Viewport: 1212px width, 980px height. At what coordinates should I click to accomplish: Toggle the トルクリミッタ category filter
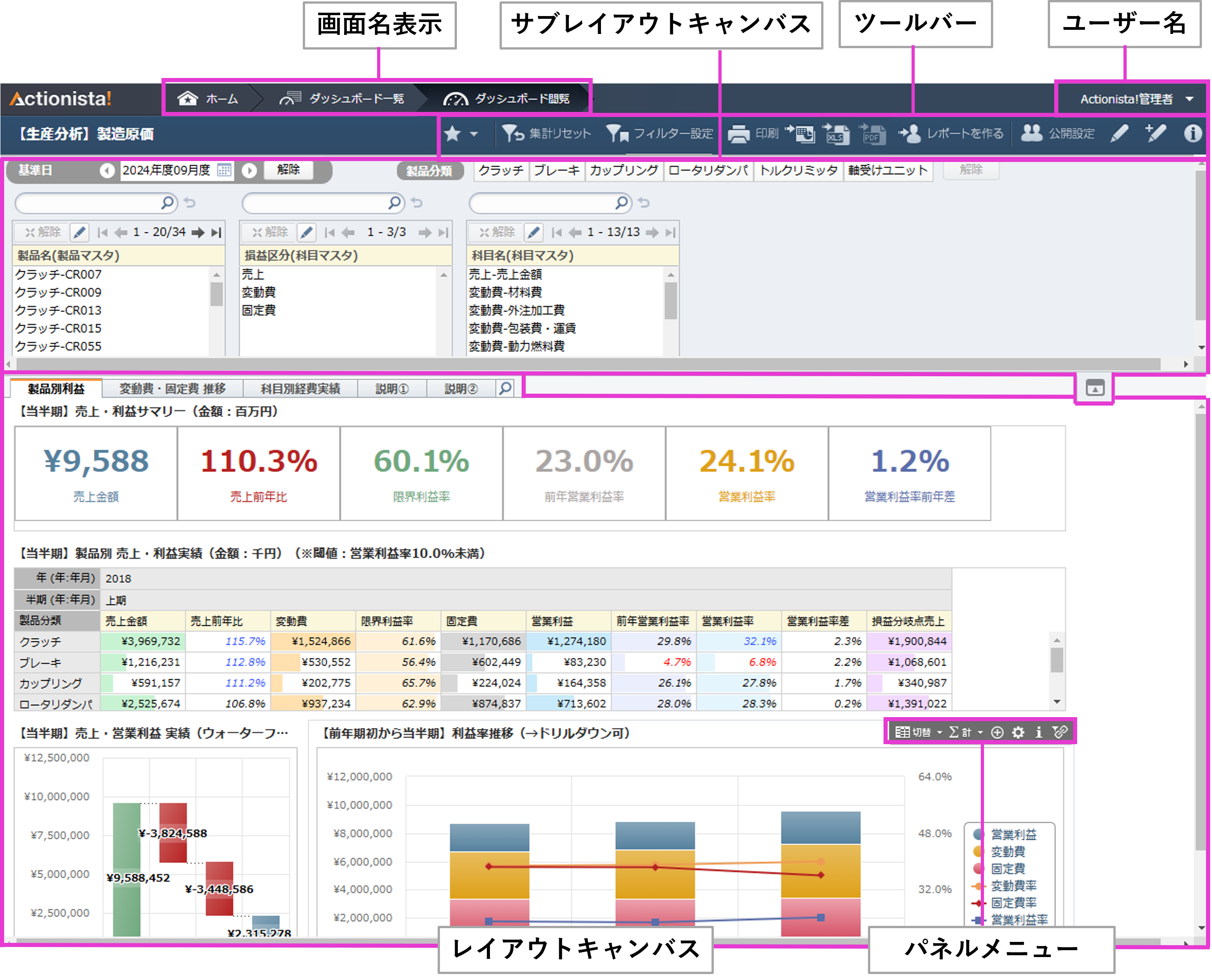(799, 171)
